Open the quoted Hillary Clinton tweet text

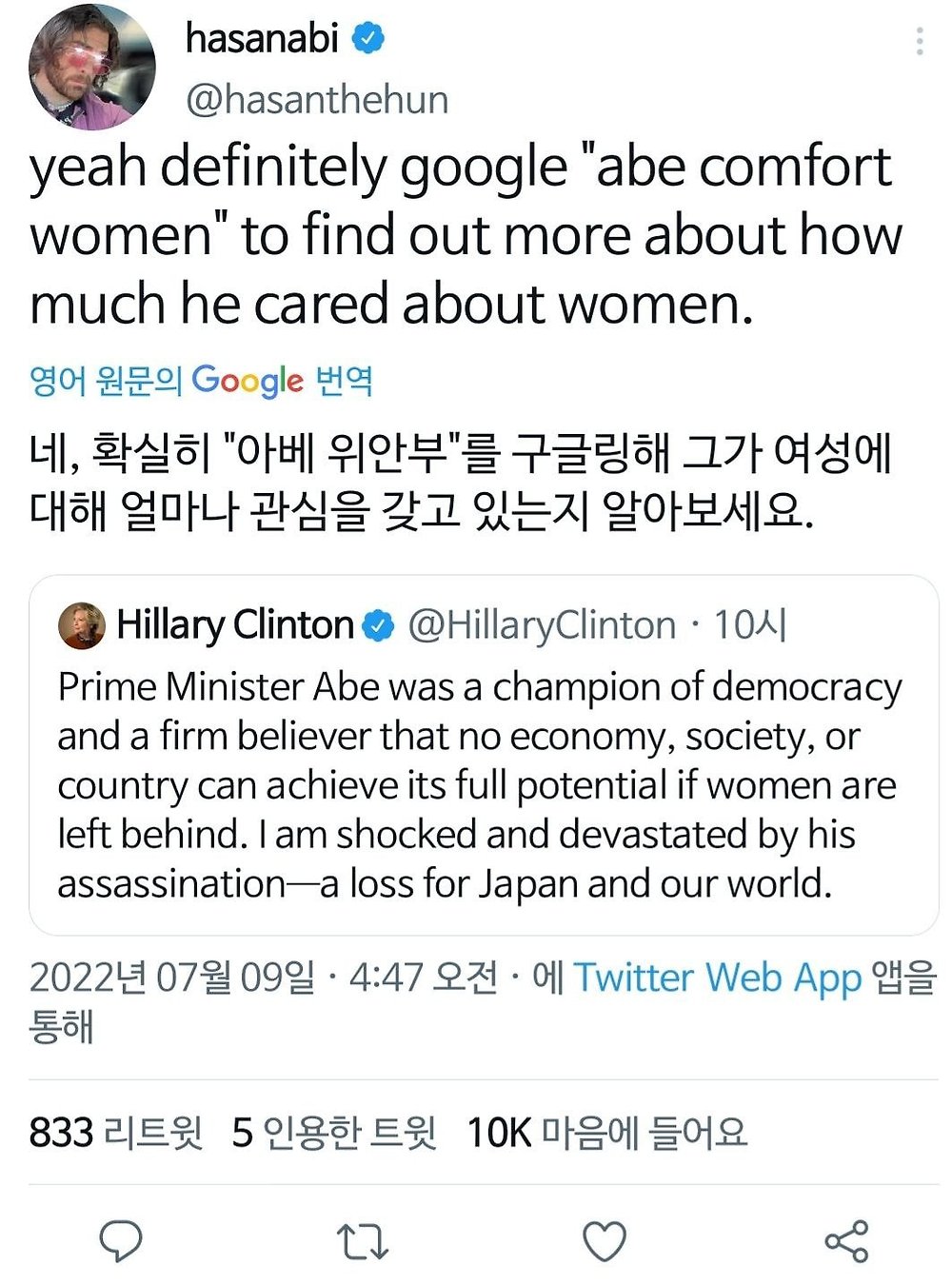tap(479, 785)
